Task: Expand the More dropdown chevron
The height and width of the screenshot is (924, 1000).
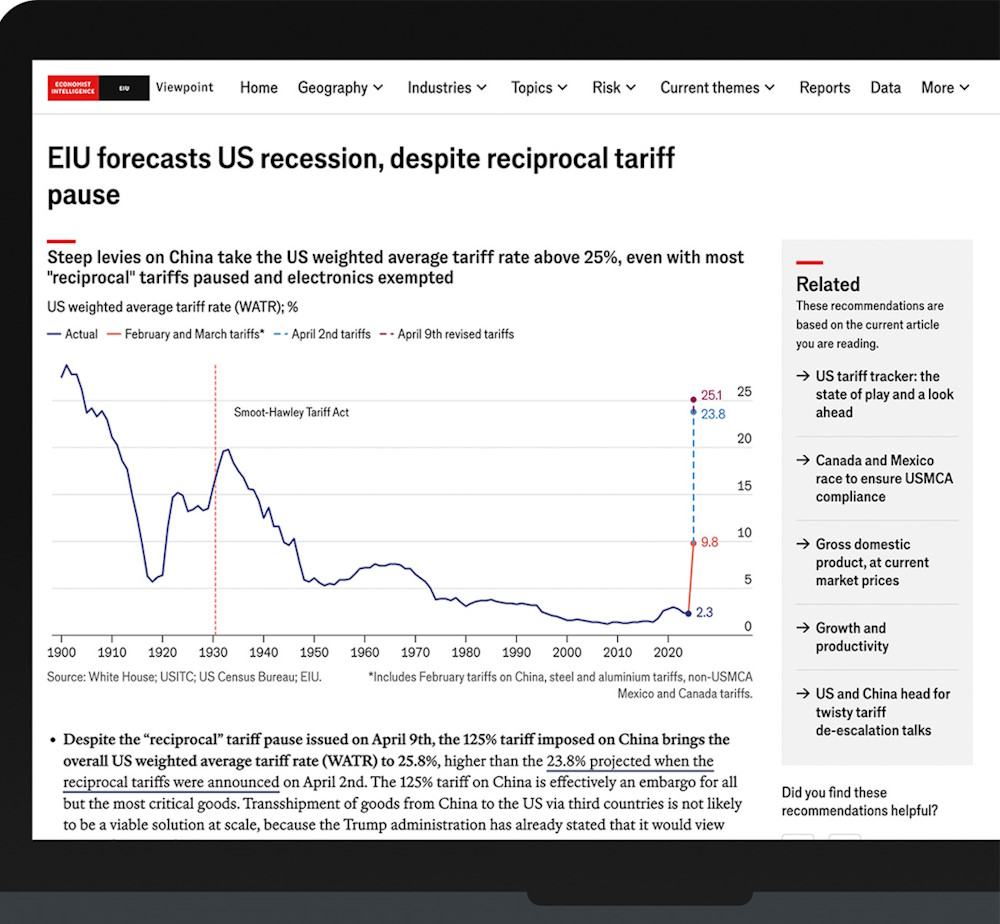Action: (964, 88)
